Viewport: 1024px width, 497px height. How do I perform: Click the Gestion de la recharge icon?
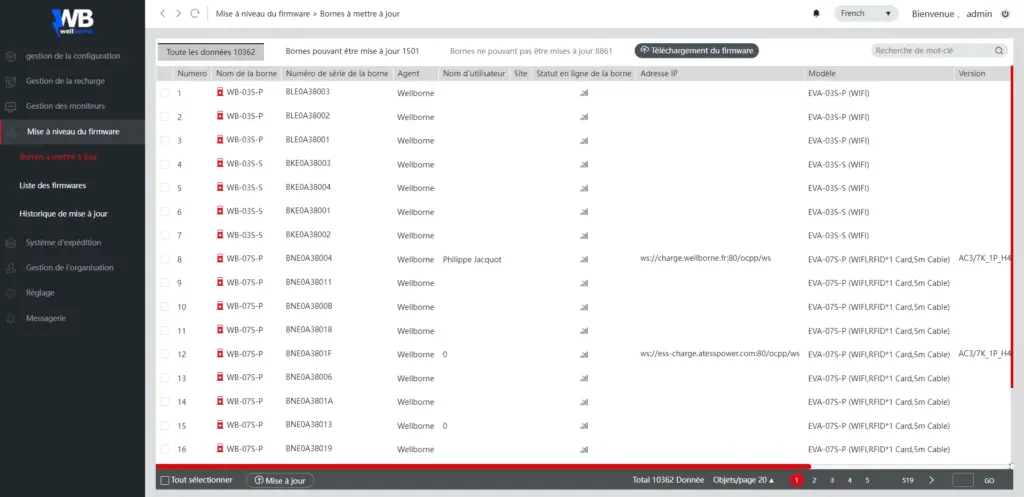[10, 82]
